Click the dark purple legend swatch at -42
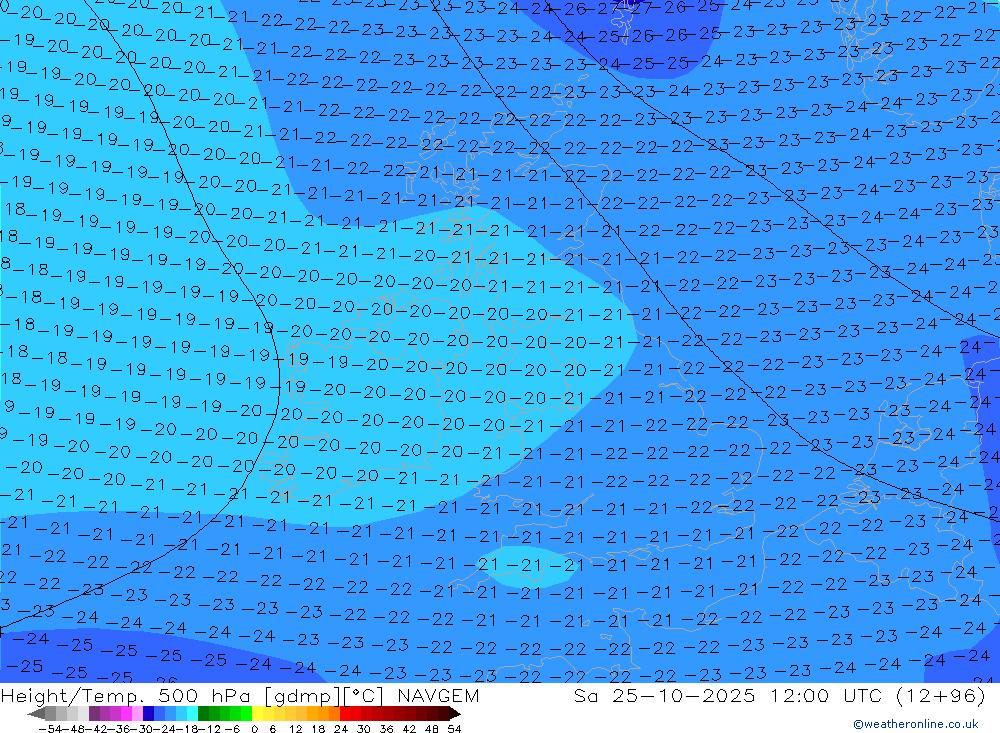The height and width of the screenshot is (733, 1000). point(94,713)
